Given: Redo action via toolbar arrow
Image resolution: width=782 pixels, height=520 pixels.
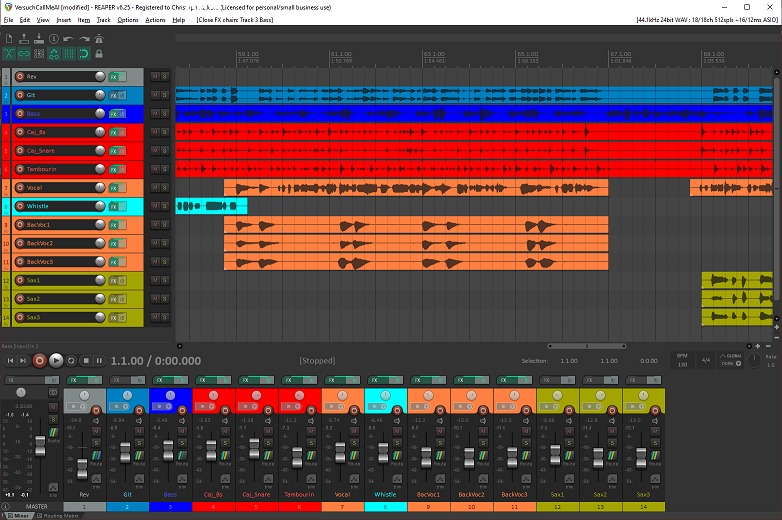Looking at the screenshot, I should [x=84, y=38].
